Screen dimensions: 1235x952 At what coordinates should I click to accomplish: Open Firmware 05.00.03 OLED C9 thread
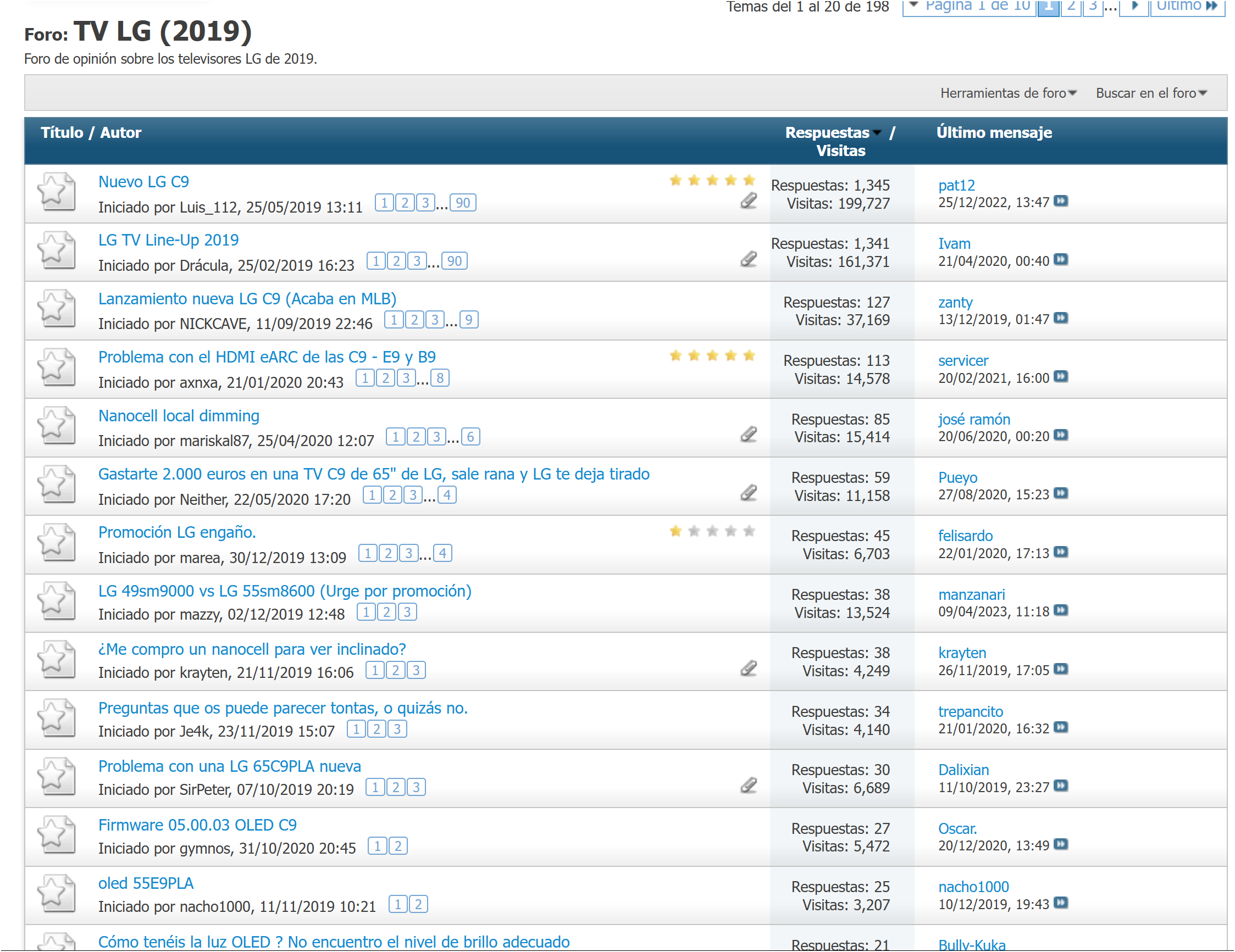[197, 825]
